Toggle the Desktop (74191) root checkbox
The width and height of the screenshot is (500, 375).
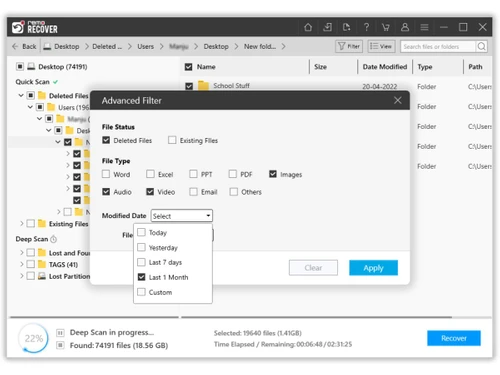[20, 67]
